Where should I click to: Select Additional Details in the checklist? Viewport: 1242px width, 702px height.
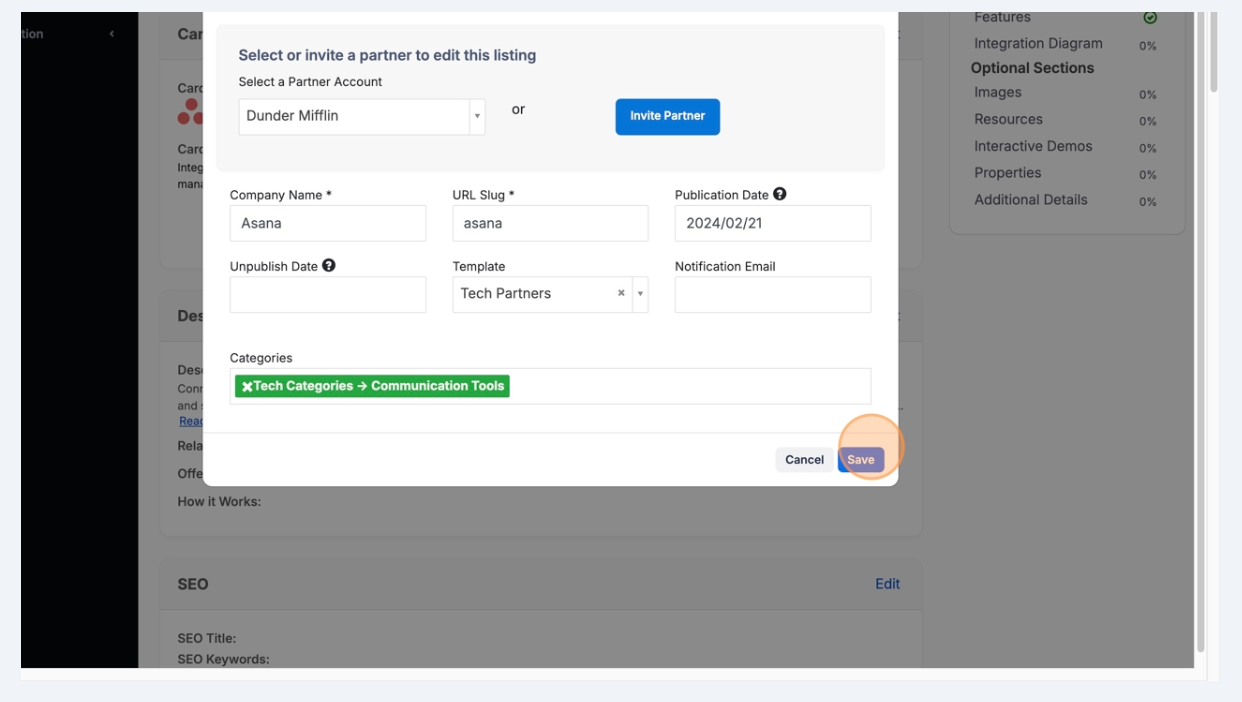point(1030,200)
